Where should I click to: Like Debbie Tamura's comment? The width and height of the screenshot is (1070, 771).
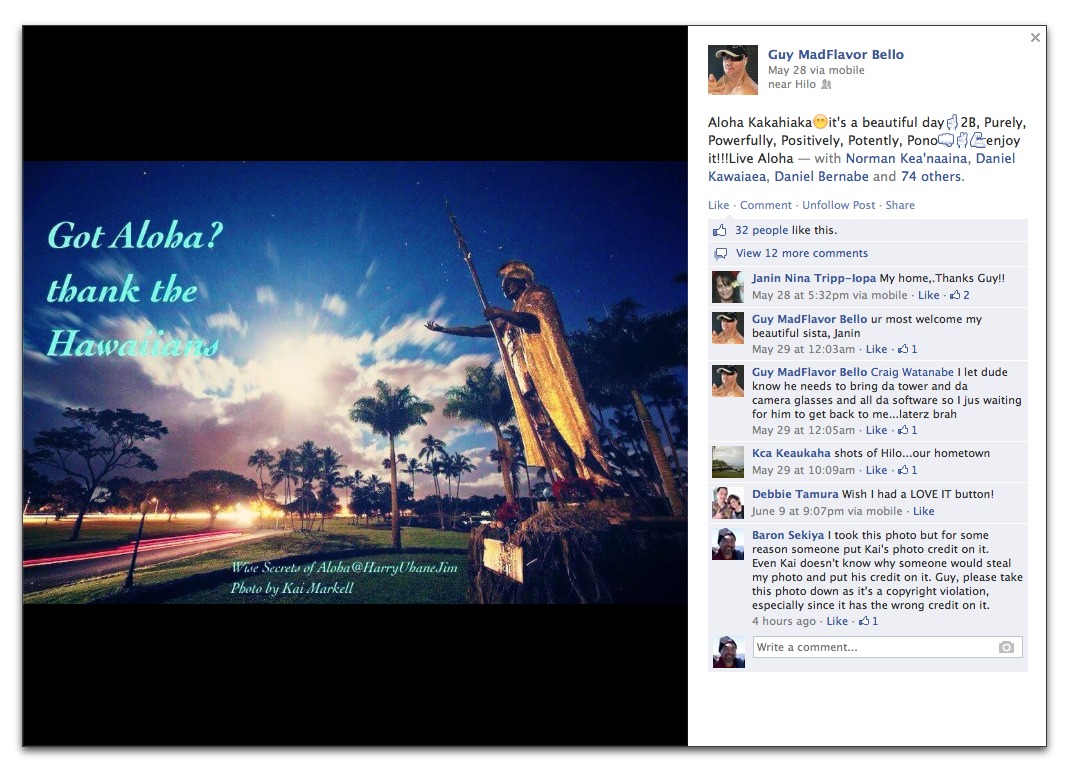coord(923,512)
